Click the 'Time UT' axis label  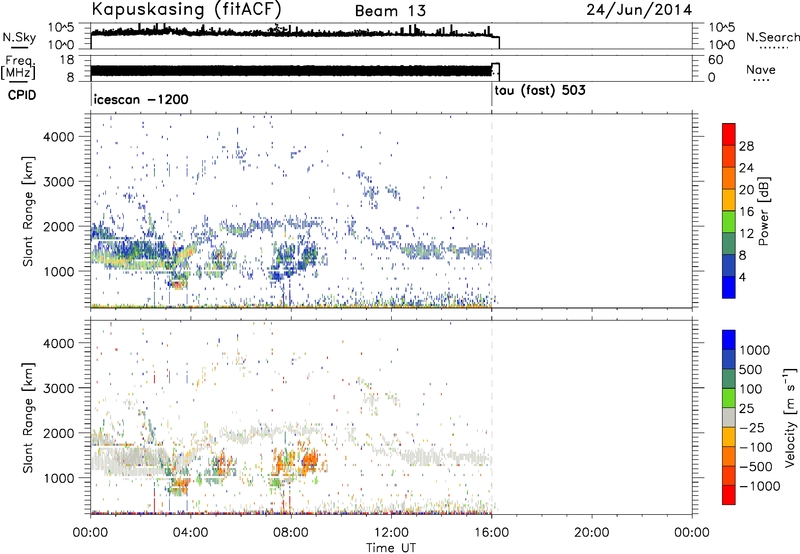pyautogui.click(x=391, y=548)
